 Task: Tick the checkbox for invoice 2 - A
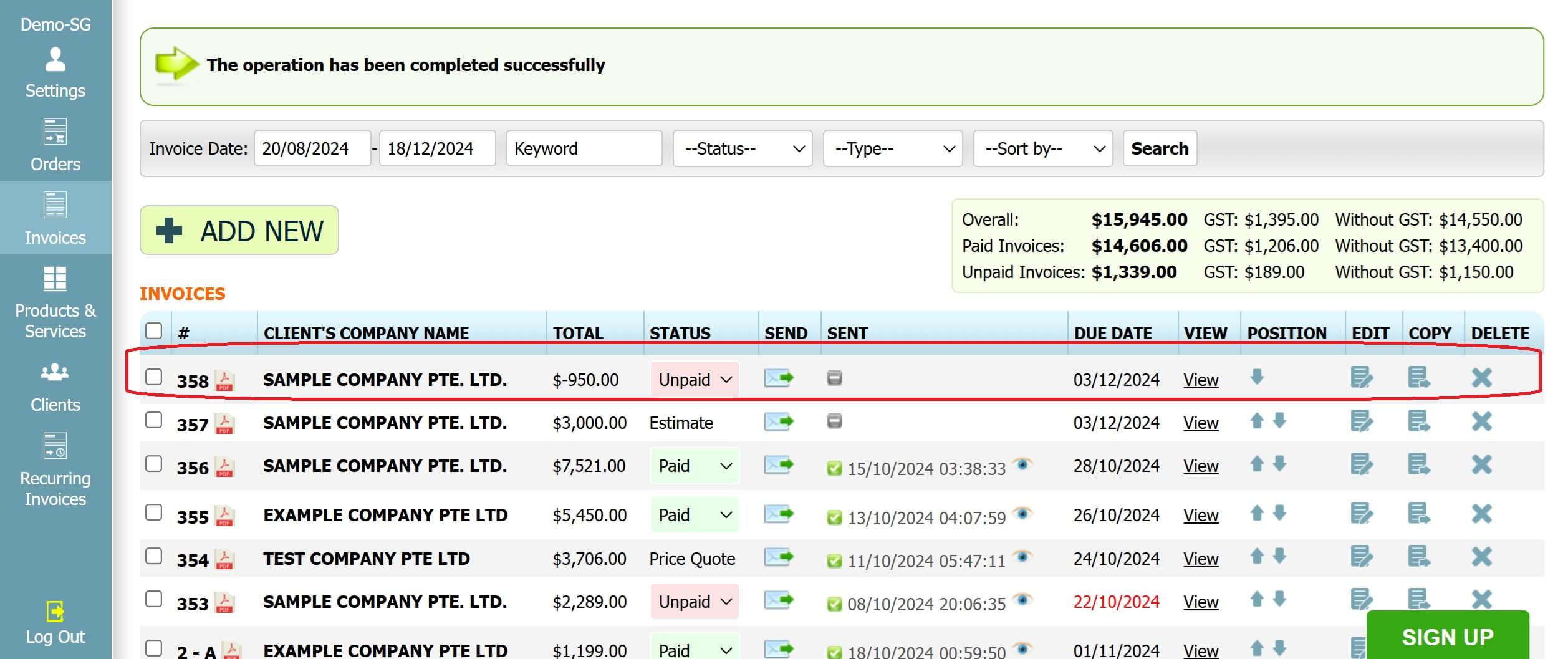[x=153, y=648]
